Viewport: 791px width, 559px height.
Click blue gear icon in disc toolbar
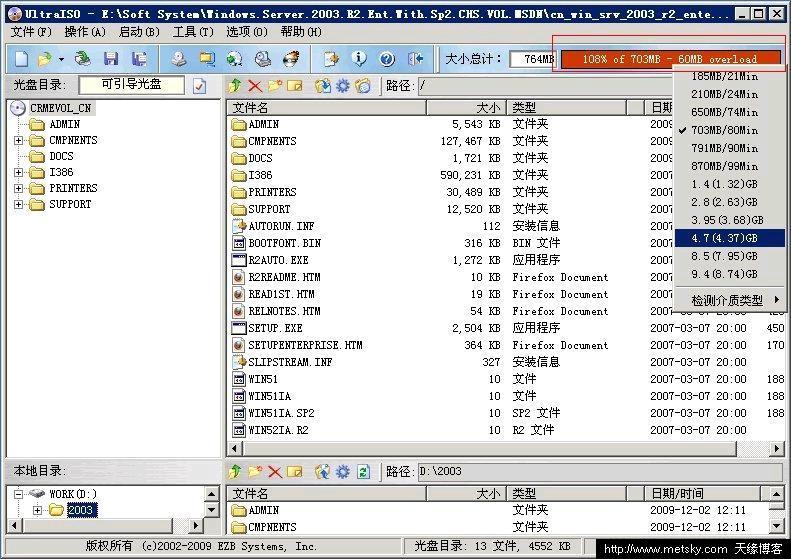(343, 86)
